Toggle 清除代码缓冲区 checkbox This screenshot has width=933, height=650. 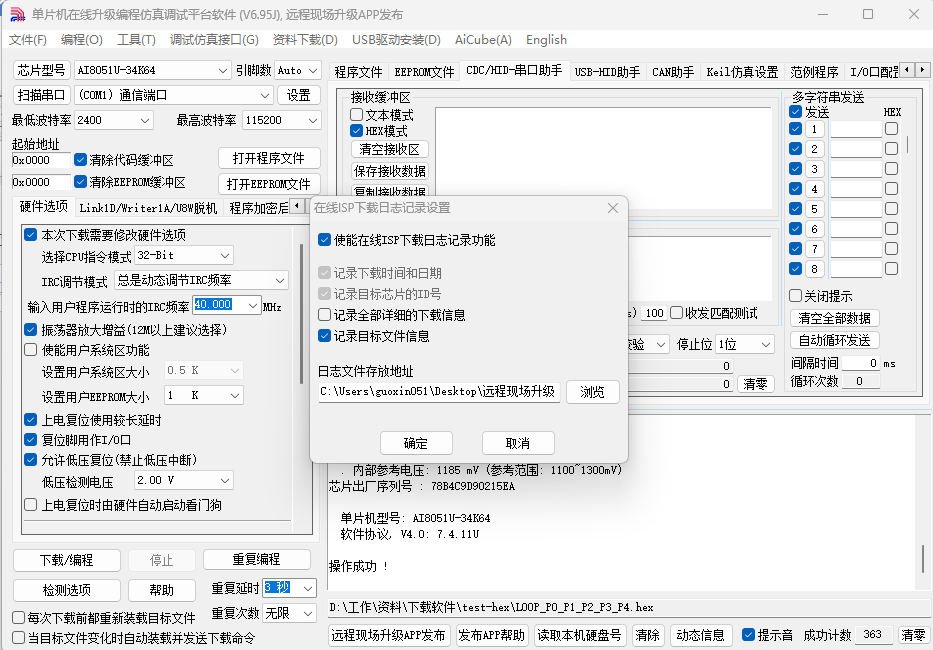80,160
